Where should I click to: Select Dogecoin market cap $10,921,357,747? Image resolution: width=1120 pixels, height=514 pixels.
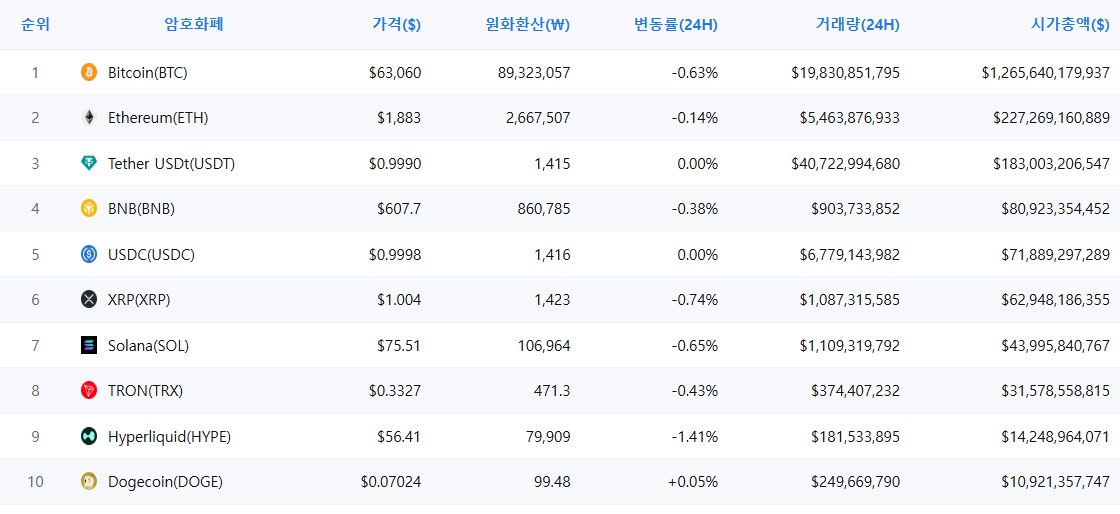click(x=1056, y=483)
